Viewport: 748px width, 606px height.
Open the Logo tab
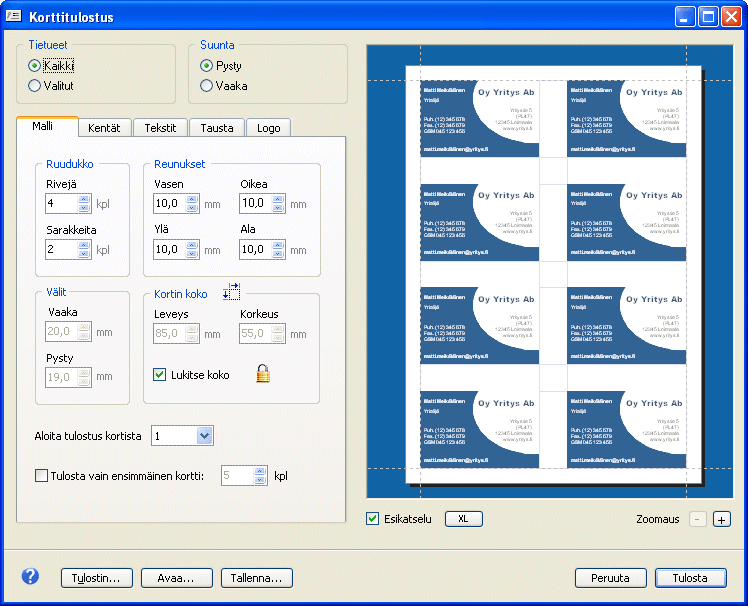[268, 128]
